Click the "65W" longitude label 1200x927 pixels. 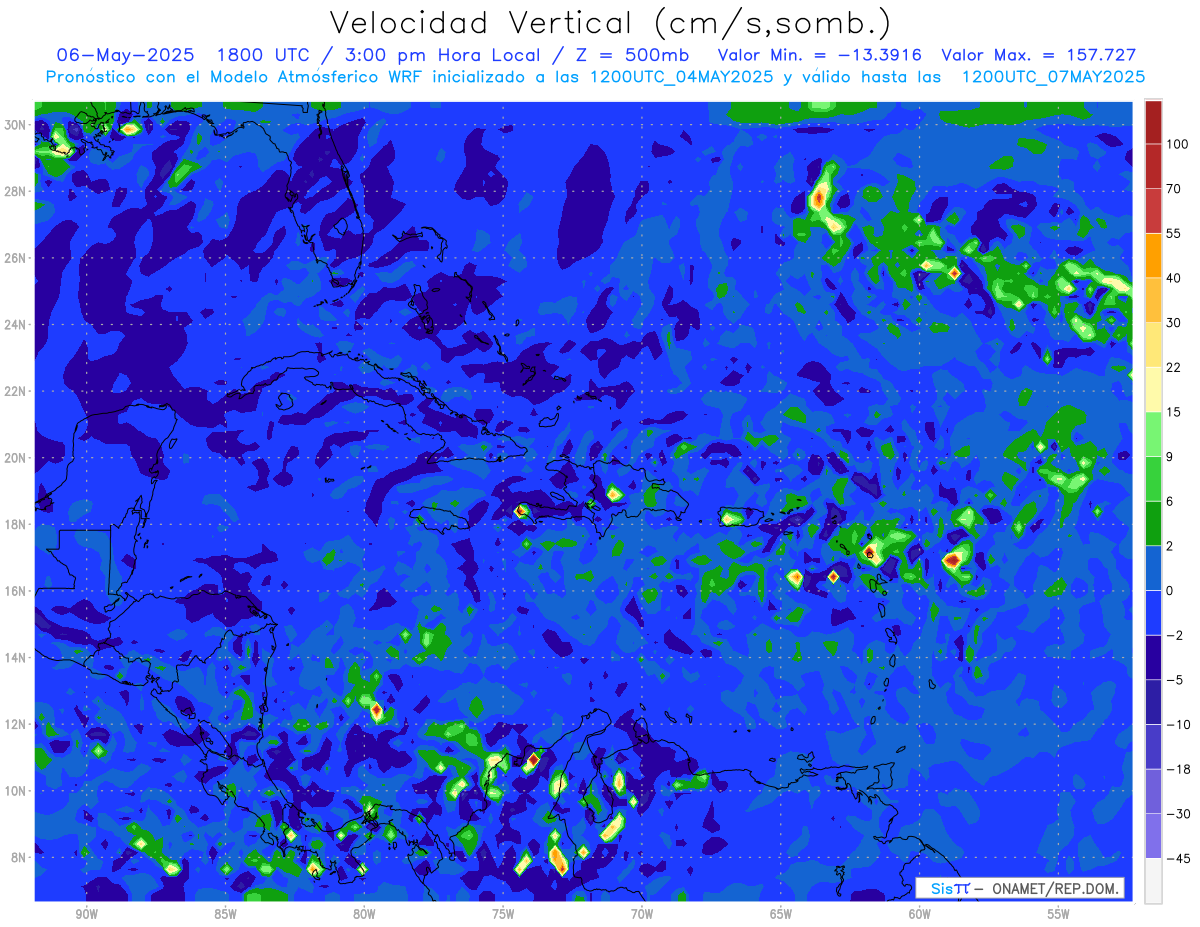780,914
